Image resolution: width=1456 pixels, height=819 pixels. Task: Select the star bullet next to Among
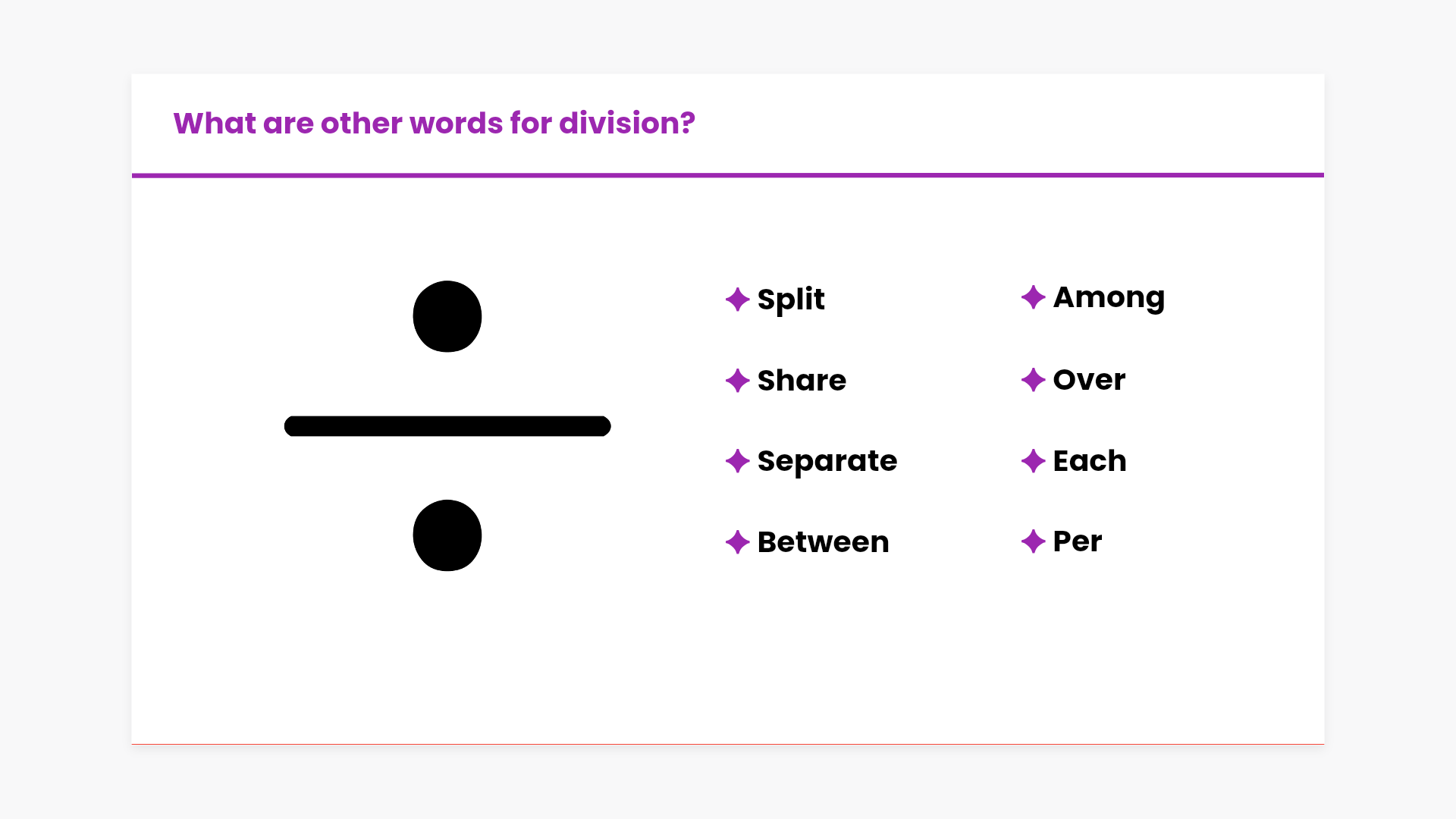click(x=1033, y=297)
